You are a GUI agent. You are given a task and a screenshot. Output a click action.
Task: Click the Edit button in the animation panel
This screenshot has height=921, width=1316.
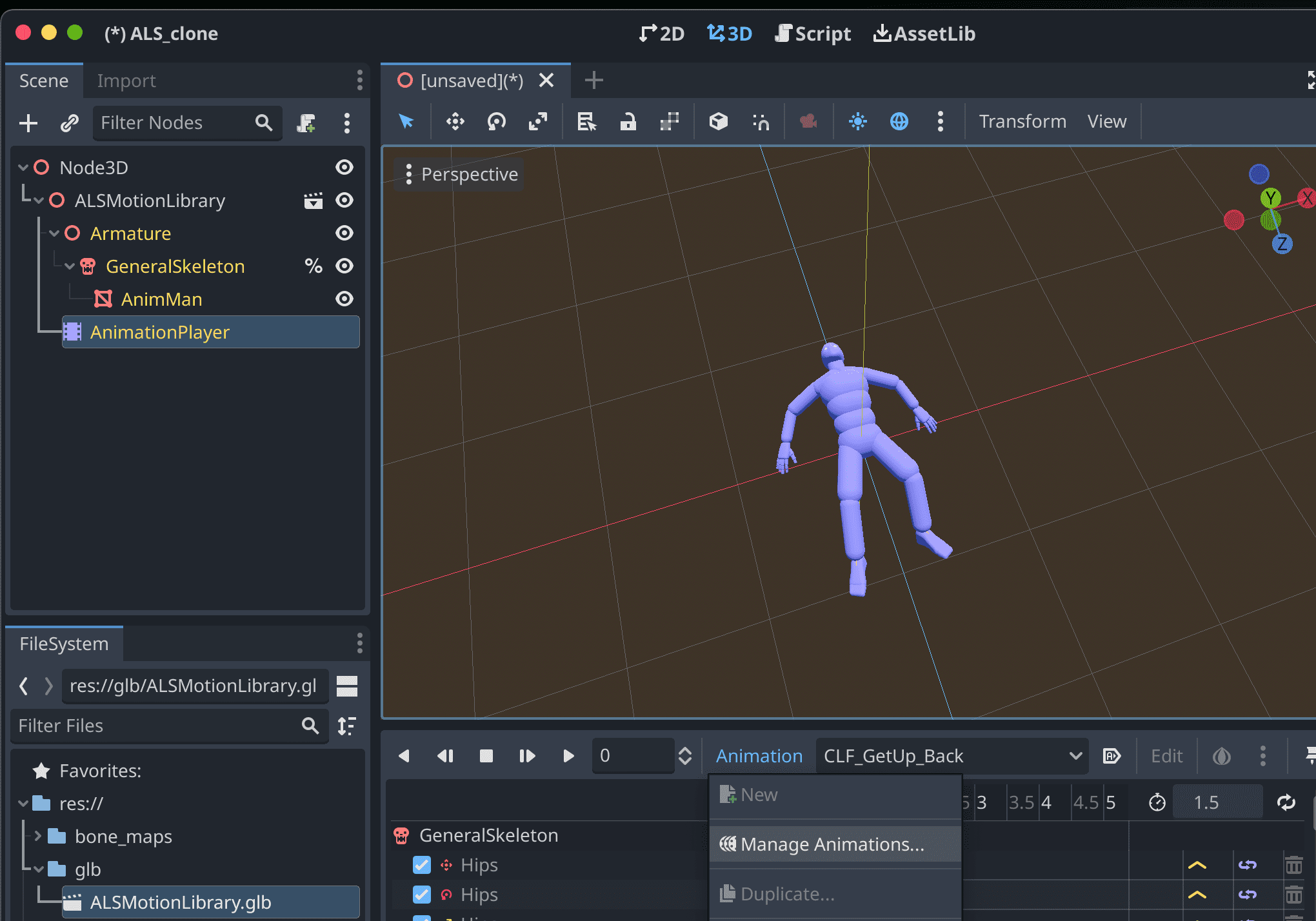[x=1166, y=755]
